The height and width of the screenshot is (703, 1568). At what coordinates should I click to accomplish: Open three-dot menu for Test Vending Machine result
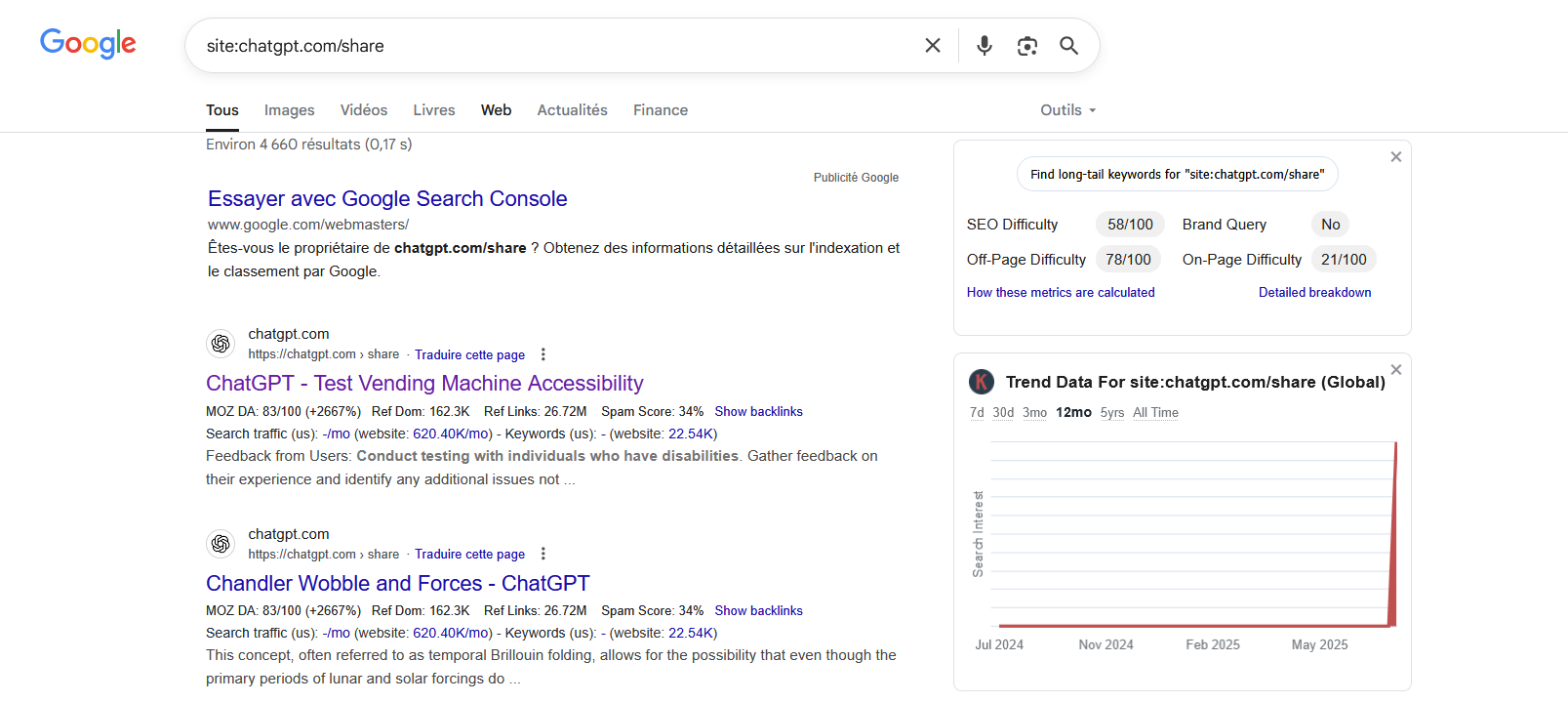(543, 354)
